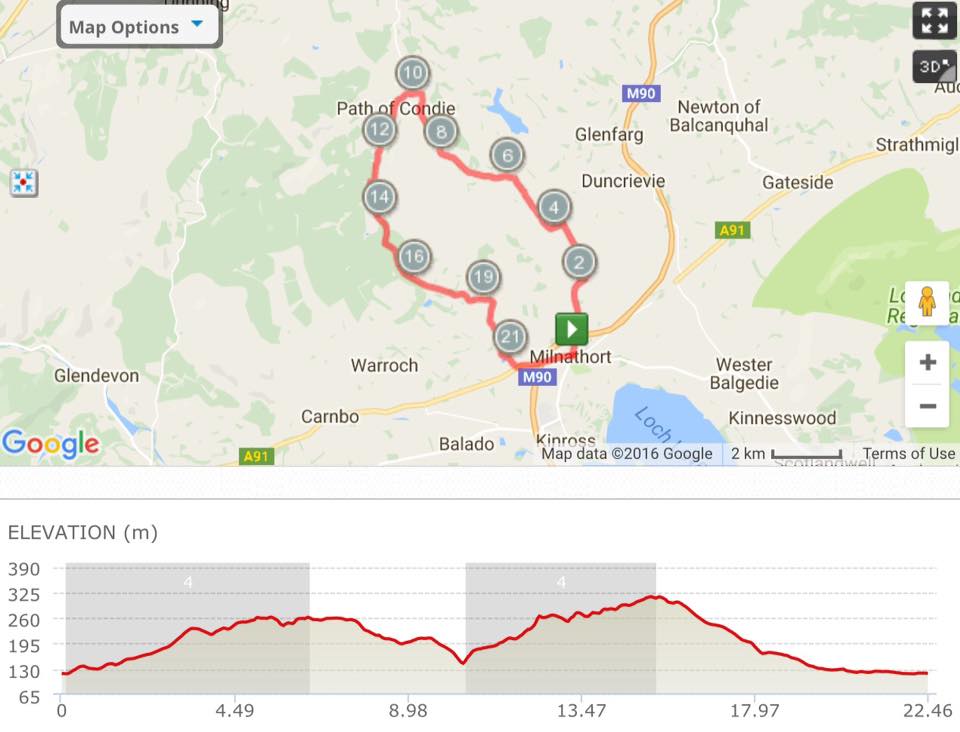
Task: Click the kilometer 2 route marker
Action: [579, 263]
